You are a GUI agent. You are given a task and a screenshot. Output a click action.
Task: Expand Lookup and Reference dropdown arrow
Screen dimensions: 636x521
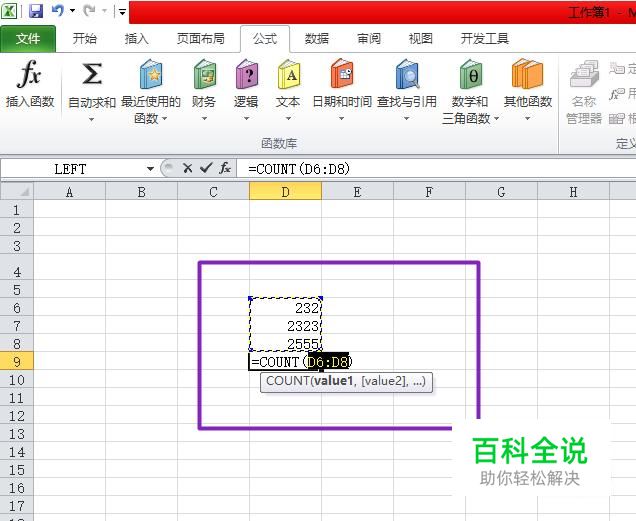click(x=406, y=119)
